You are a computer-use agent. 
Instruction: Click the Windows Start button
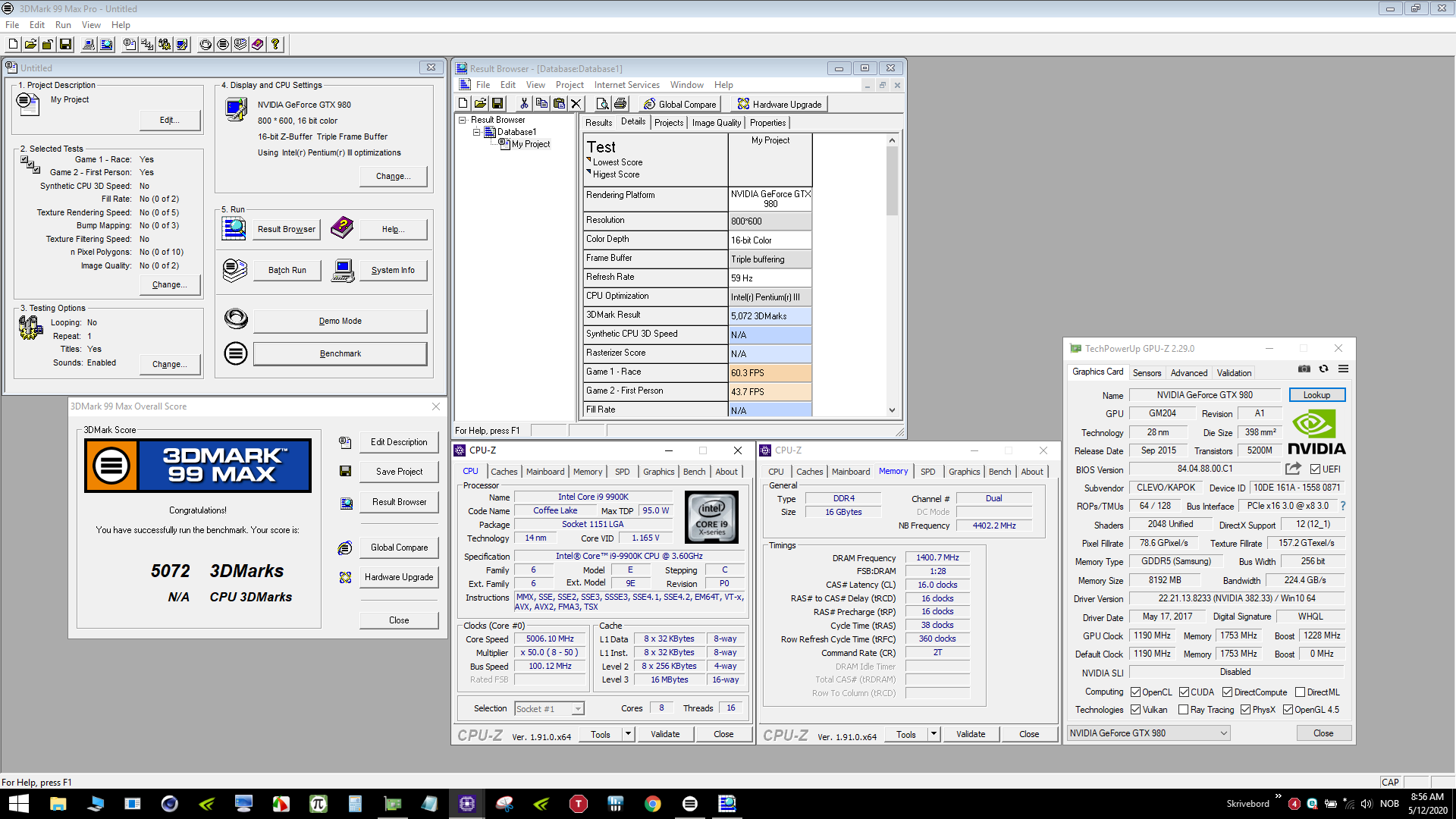point(18,804)
